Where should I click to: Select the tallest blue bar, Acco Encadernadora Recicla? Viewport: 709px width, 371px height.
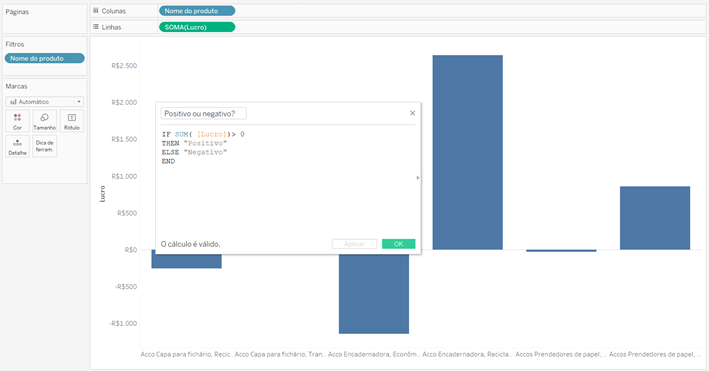(x=468, y=152)
